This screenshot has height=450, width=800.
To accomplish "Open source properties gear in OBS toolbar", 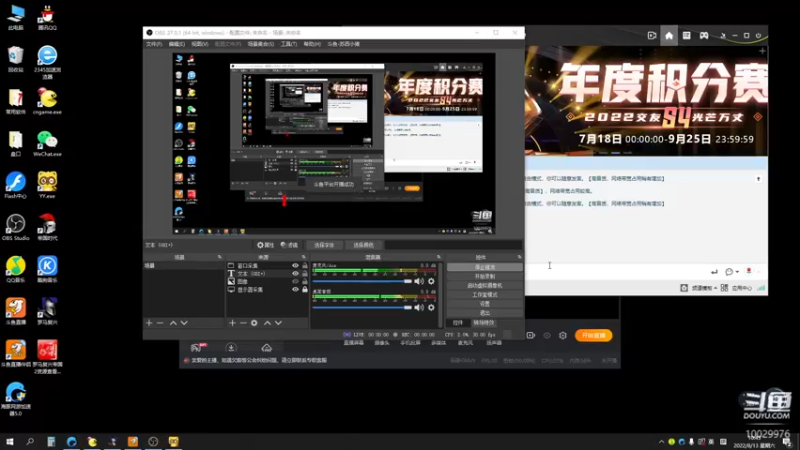I will point(265,245).
